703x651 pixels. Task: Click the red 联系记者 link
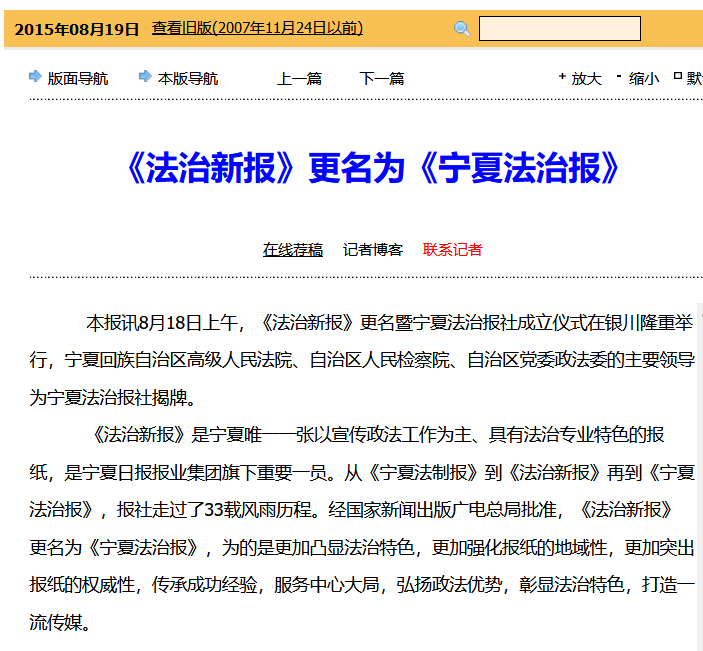[452, 250]
